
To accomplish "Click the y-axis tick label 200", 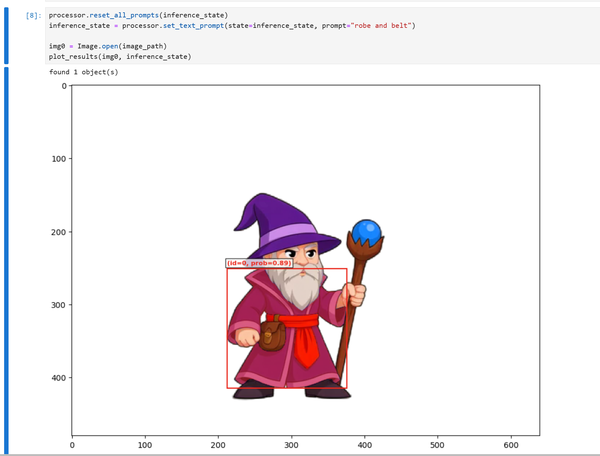I will (56, 232).
